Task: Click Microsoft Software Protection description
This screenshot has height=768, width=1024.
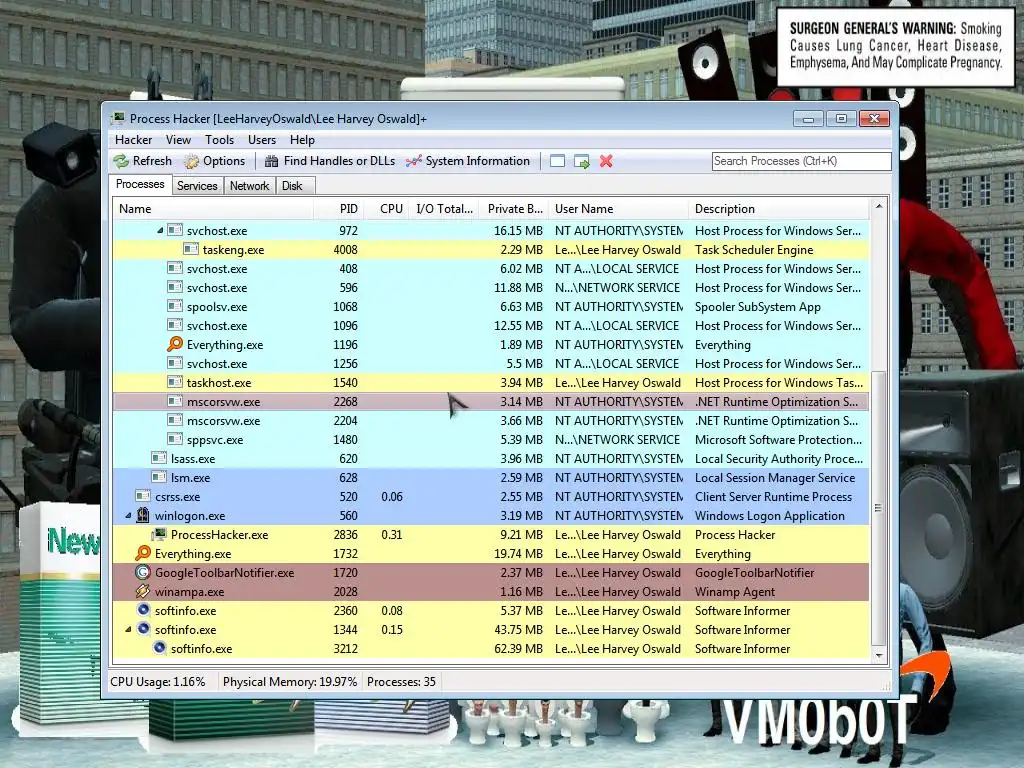Action: (x=778, y=439)
